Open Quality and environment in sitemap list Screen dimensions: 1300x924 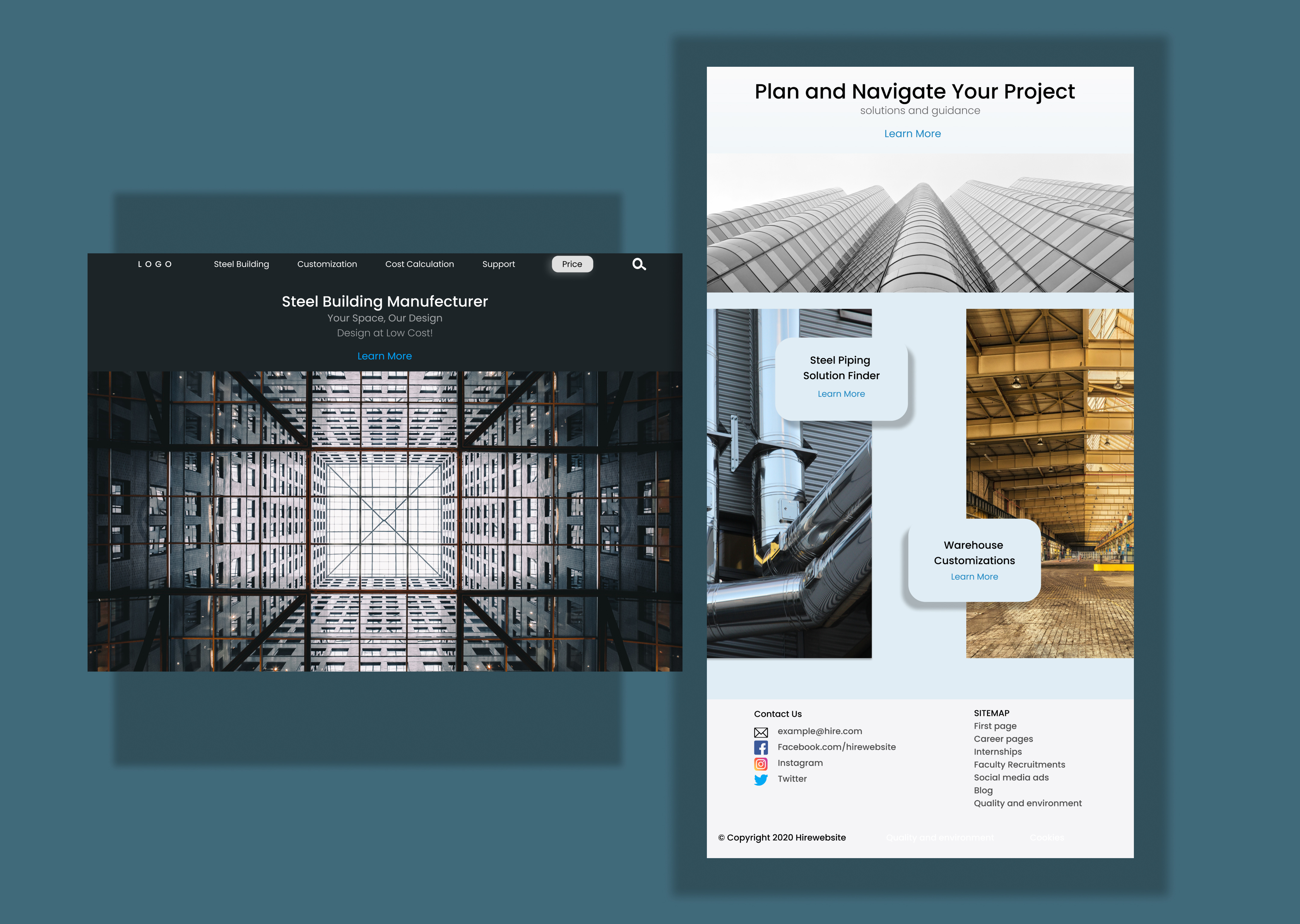1028,803
